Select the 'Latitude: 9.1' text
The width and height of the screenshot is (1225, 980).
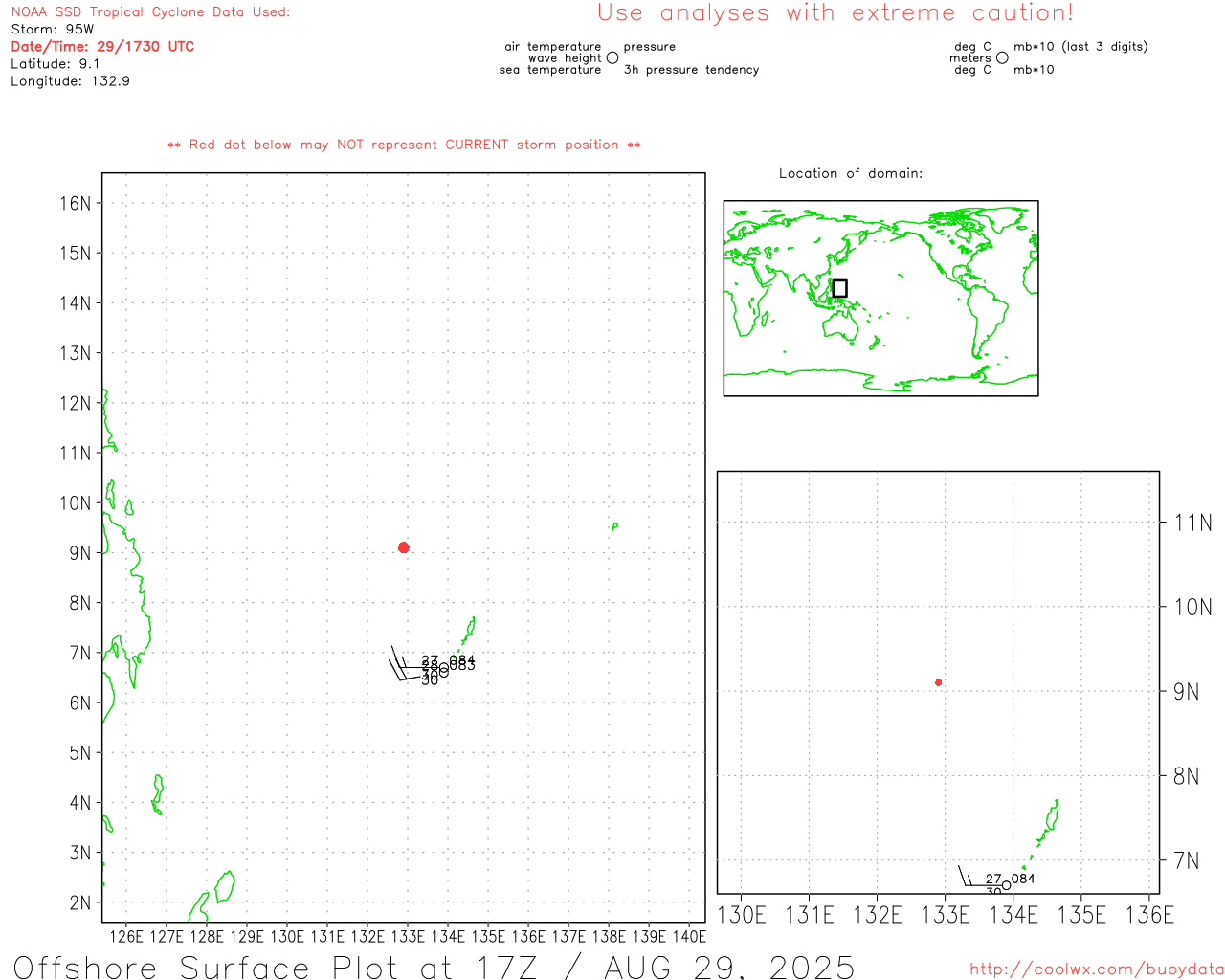56,64
